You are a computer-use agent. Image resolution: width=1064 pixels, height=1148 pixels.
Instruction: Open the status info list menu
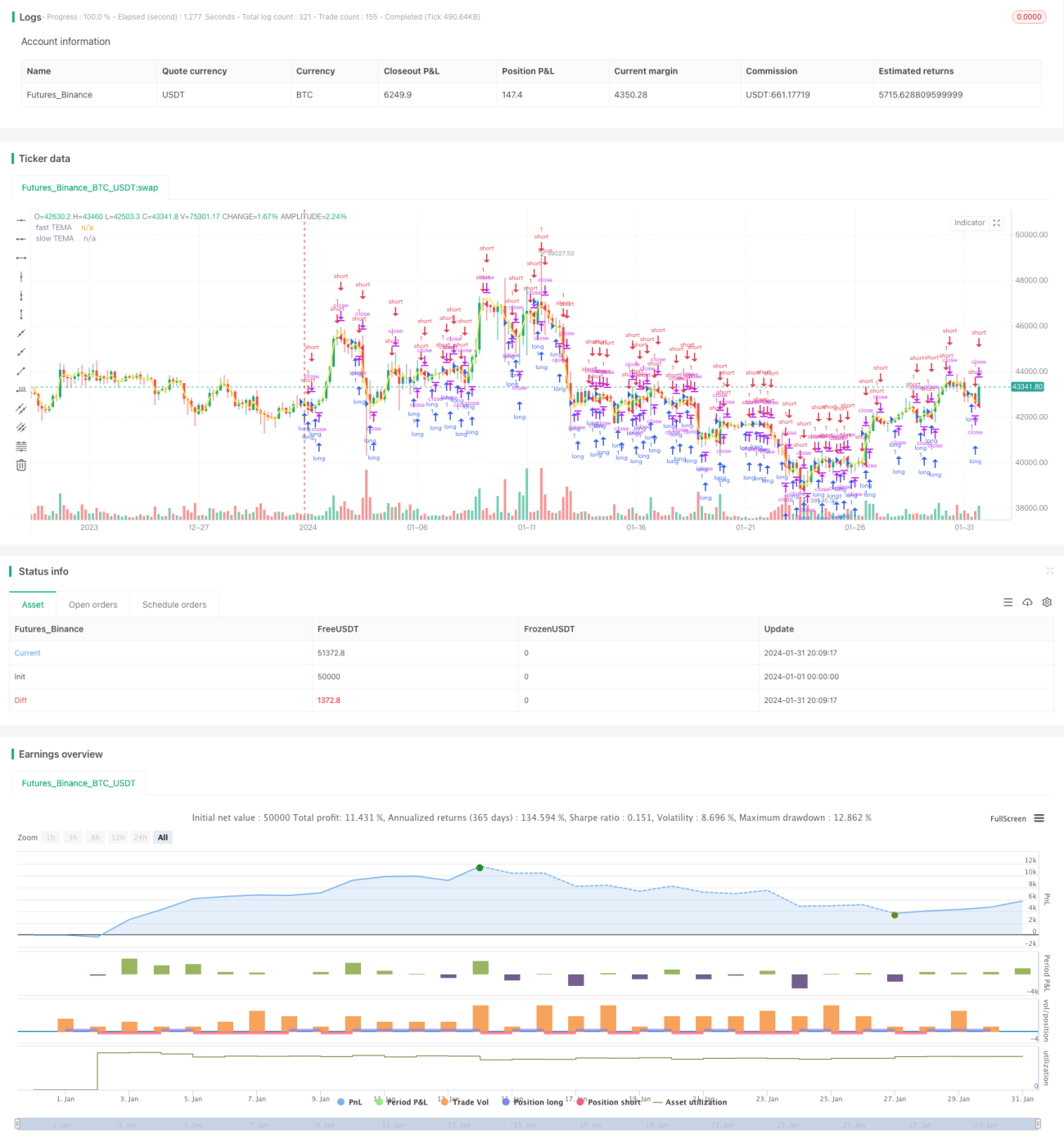click(1008, 602)
